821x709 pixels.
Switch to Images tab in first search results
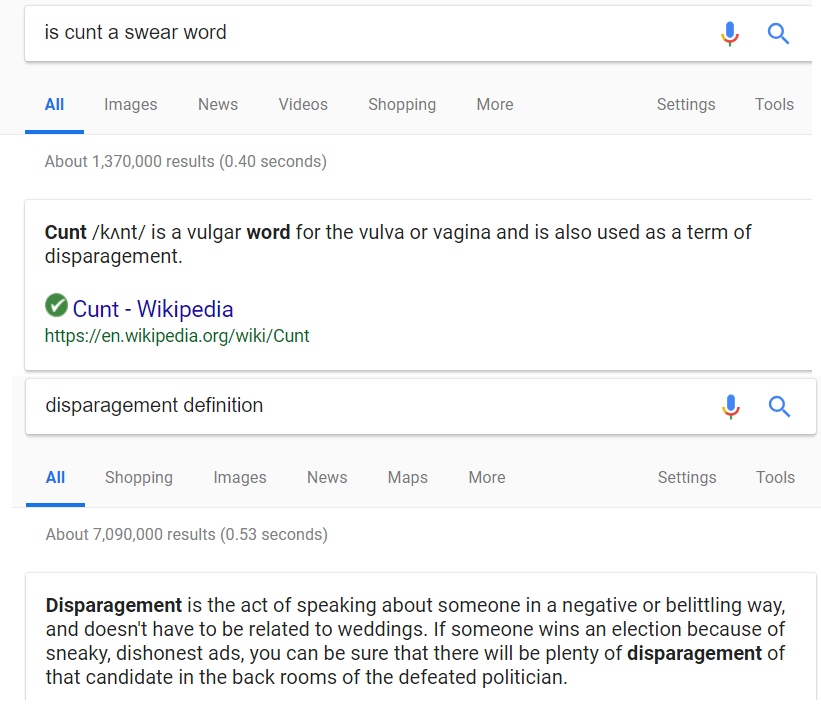click(x=130, y=104)
